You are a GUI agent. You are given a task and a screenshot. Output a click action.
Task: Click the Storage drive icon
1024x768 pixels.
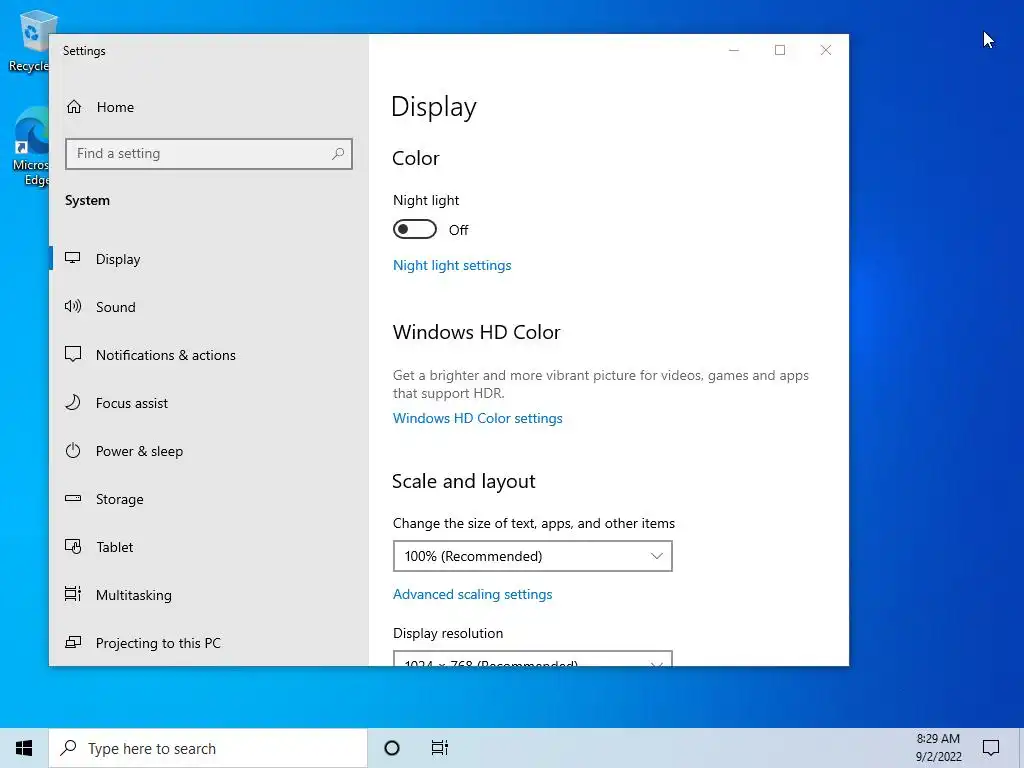point(72,498)
